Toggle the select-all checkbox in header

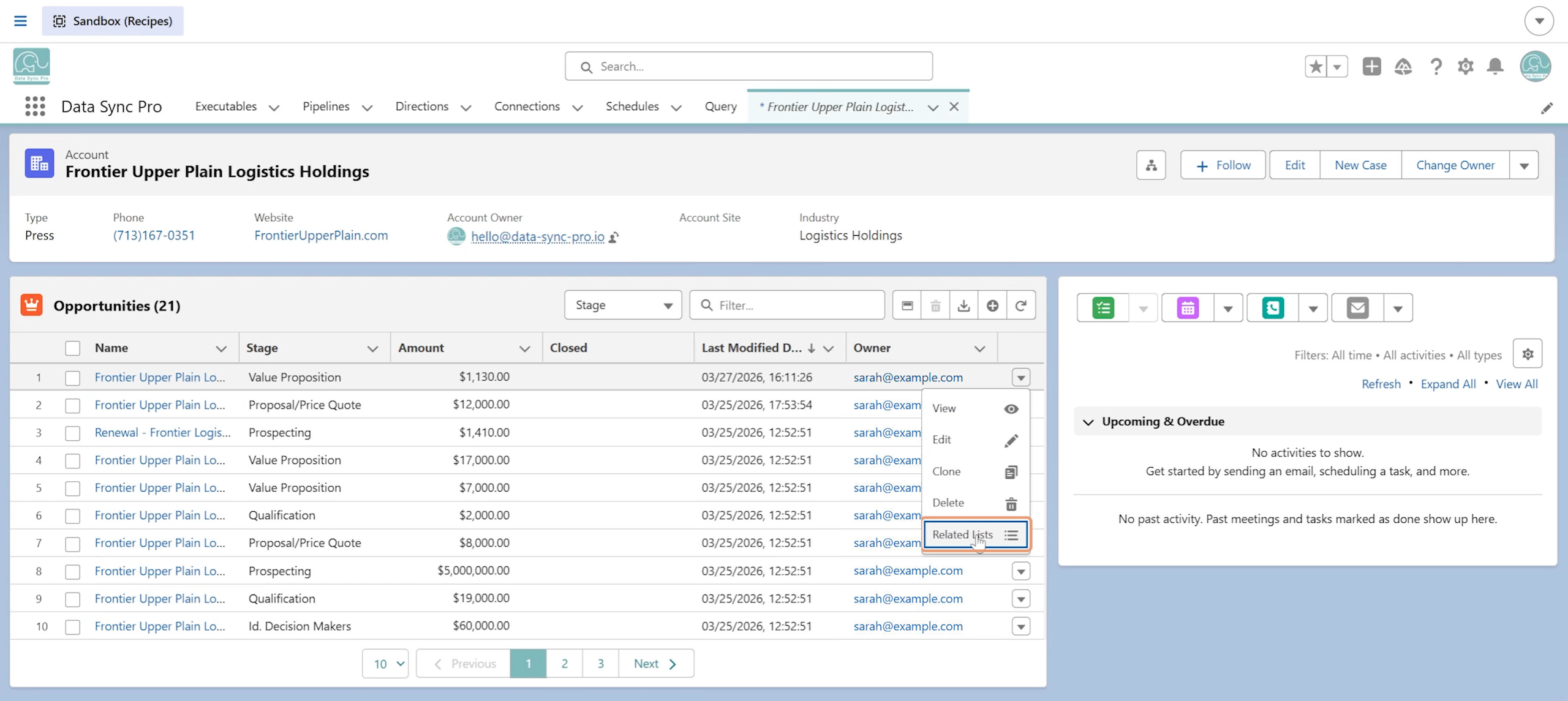pyautogui.click(x=73, y=348)
